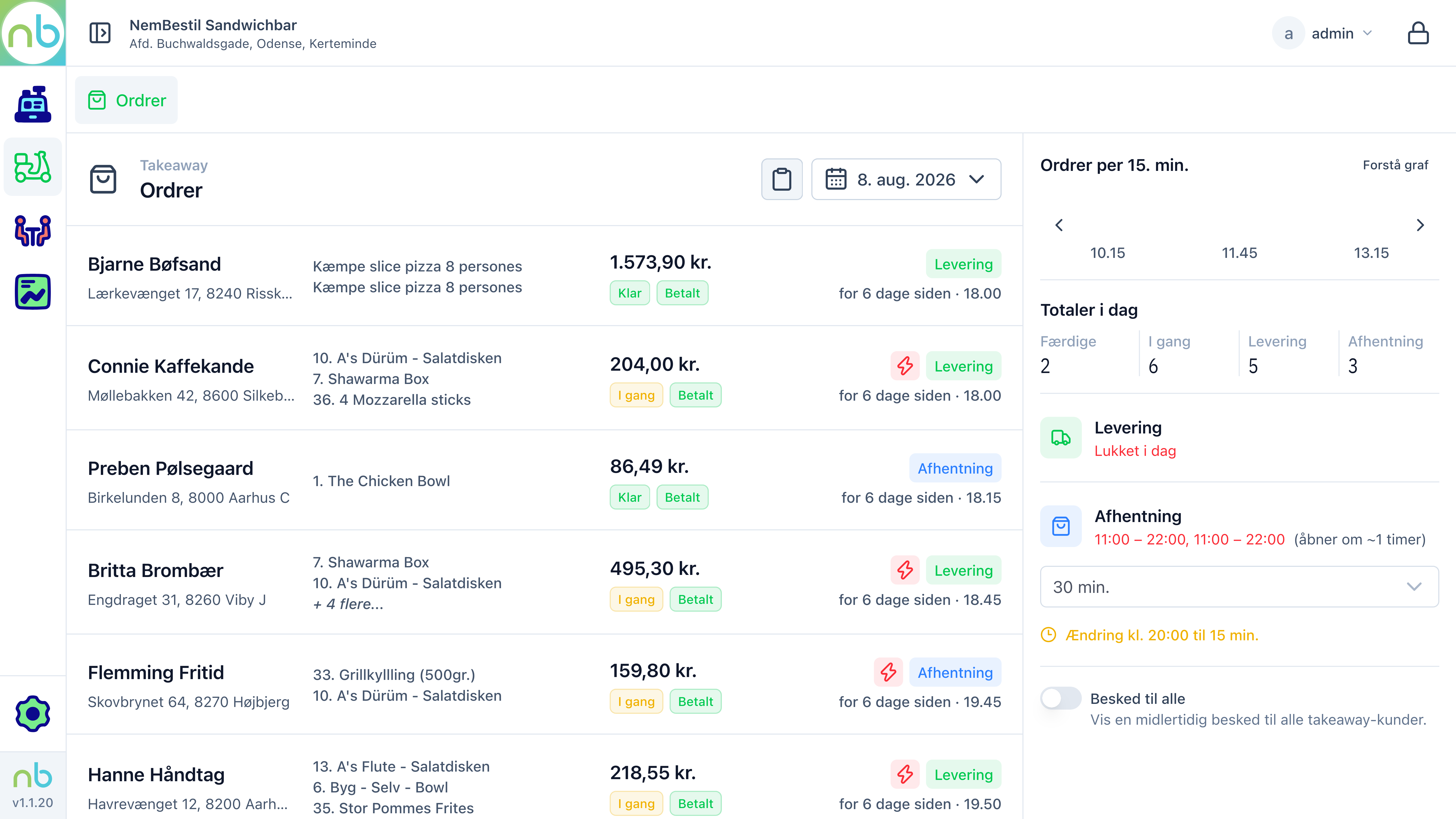Open Hanne Håndtag order

click(544, 777)
